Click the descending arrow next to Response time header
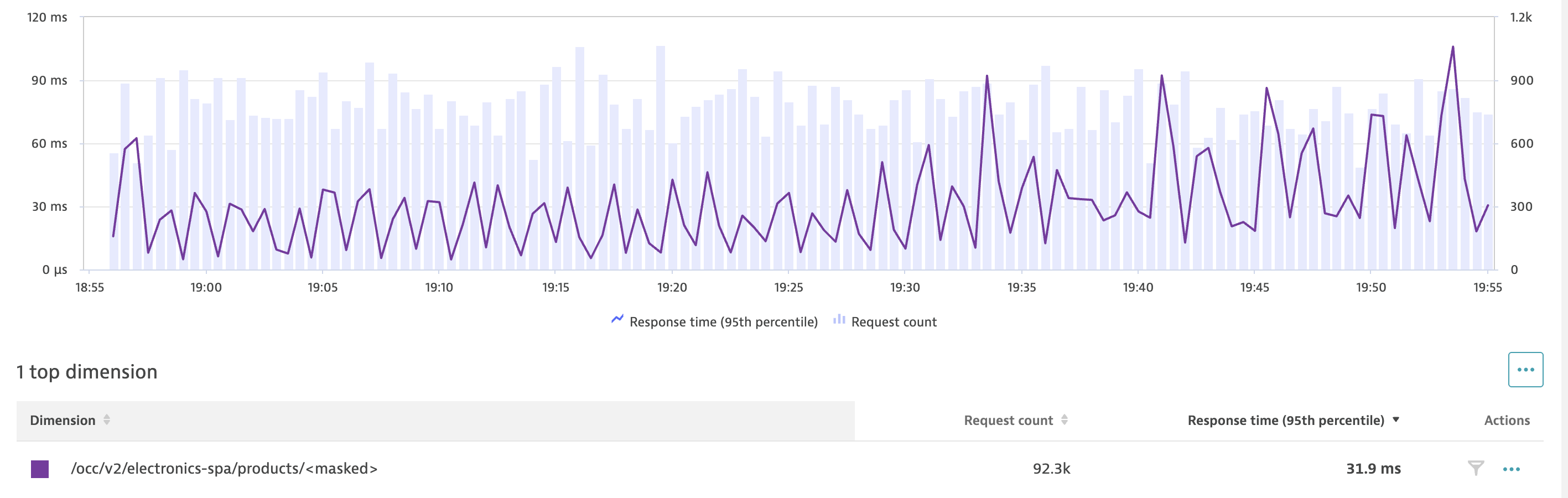The height and width of the screenshot is (498, 1568). (x=1396, y=419)
